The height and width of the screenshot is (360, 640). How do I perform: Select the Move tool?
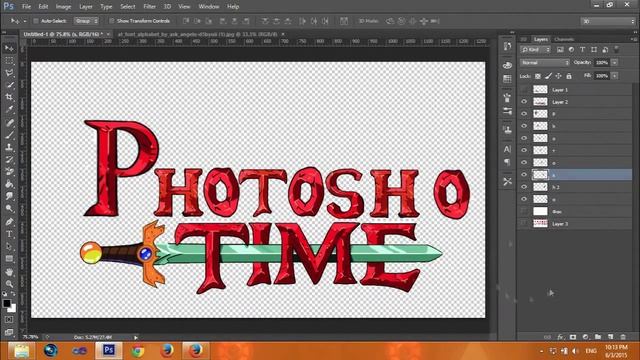click(9, 49)
